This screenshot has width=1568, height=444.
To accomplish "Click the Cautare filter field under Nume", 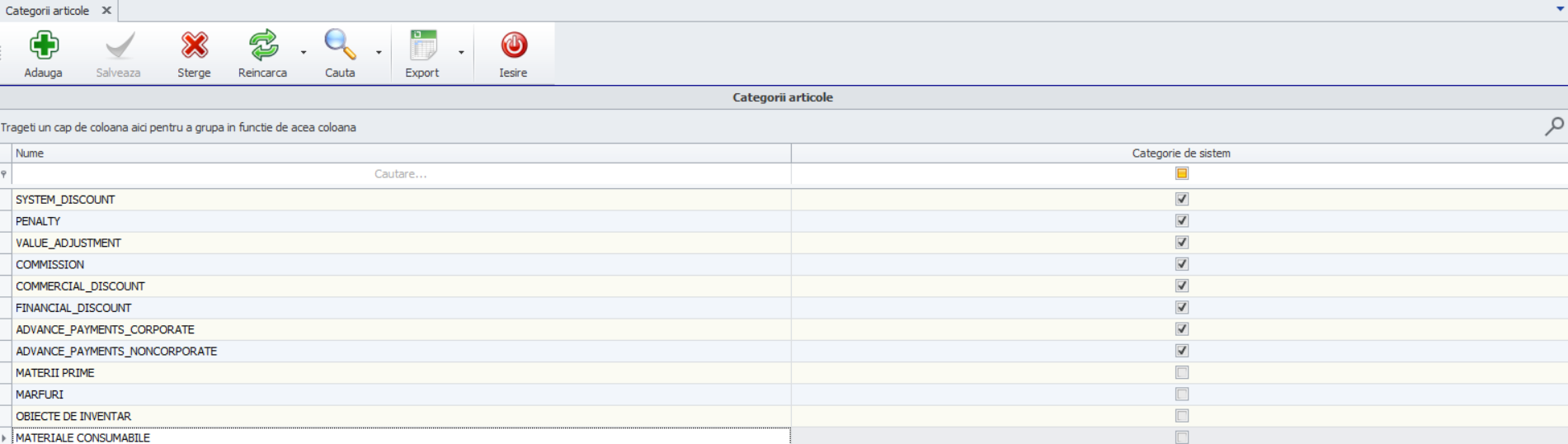I will (x=401, y=174).
